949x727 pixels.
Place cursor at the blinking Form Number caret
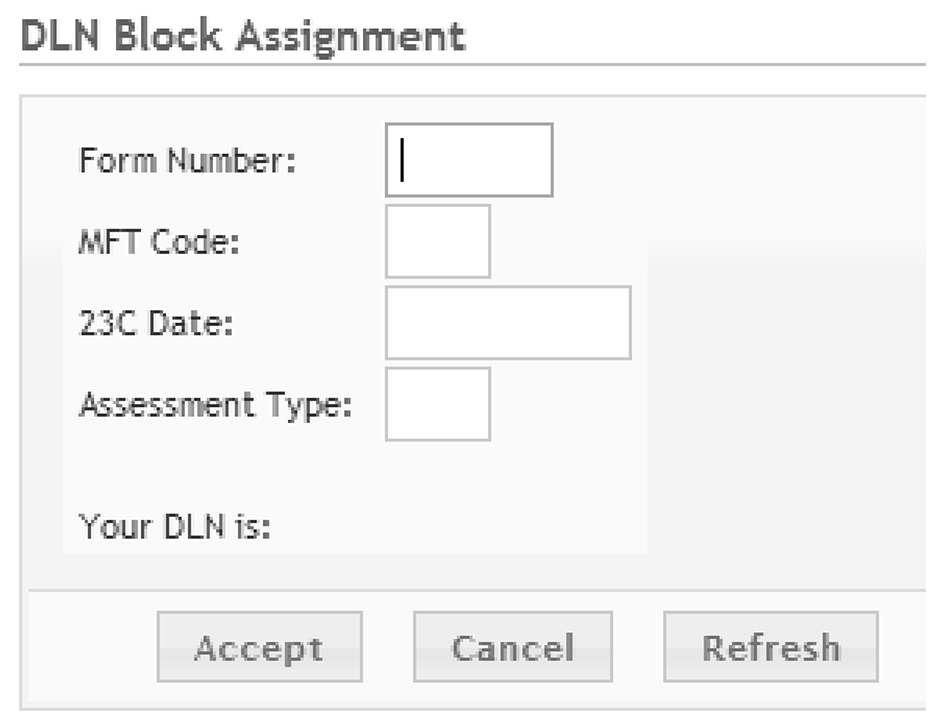click(x=402, y=160)
